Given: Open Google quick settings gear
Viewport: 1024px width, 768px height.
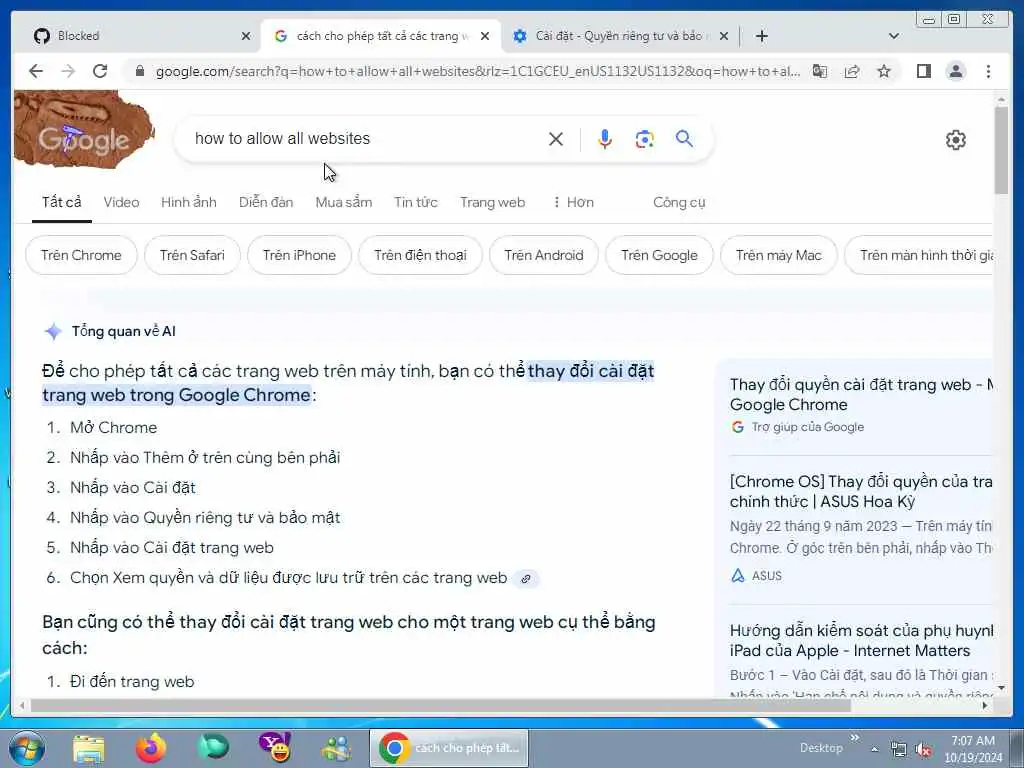Looking at the screenshot, I should point(955,139).
